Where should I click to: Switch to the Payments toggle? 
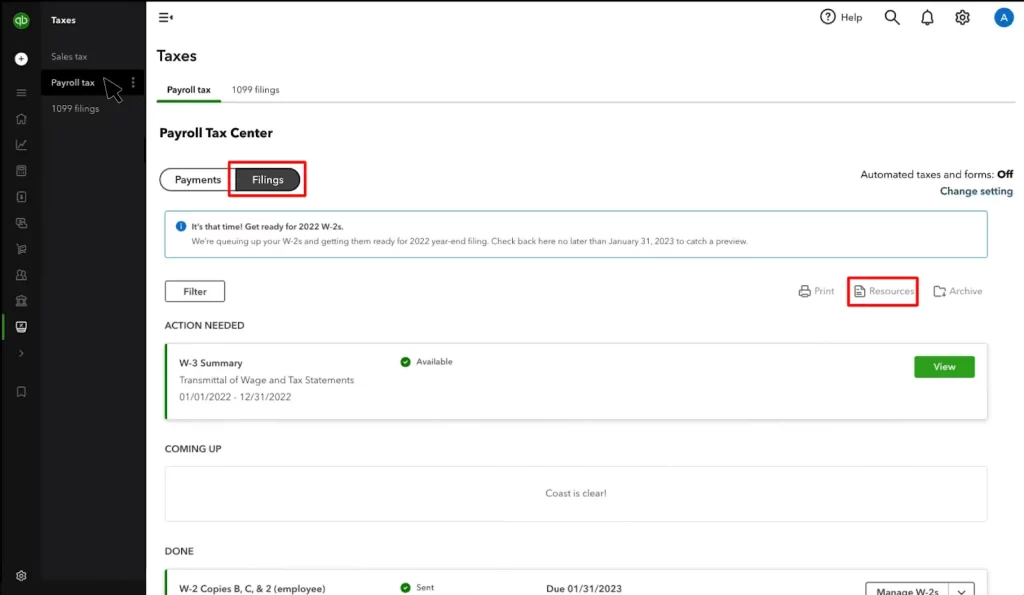click(x=198, y=180)
